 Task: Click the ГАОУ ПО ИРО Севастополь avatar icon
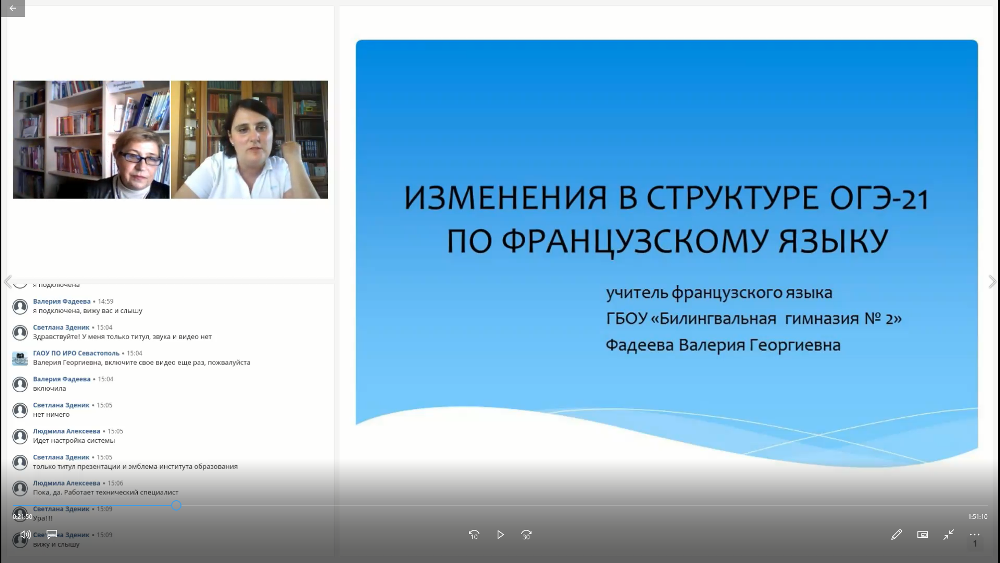(x=19, y=358)
